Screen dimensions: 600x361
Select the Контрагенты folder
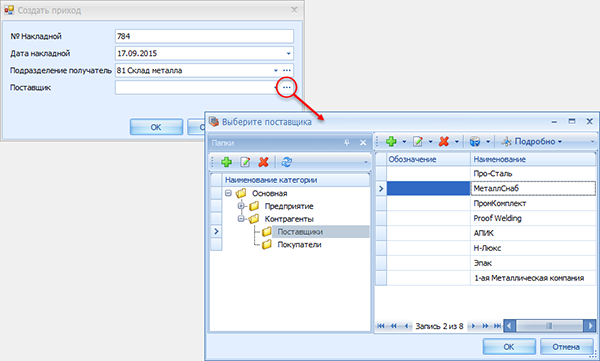289,219
